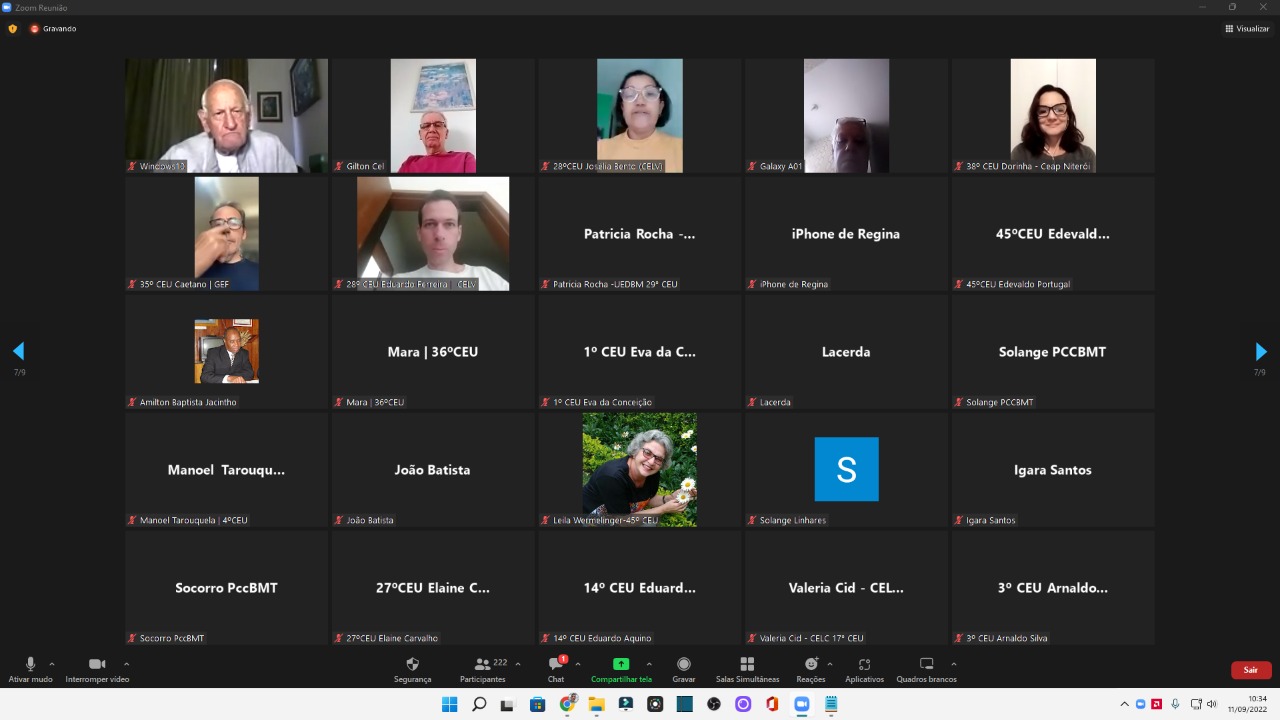Expand the arrow next to Participantes
Viewport: 1280px width, 720px height.
coord(517,664)
